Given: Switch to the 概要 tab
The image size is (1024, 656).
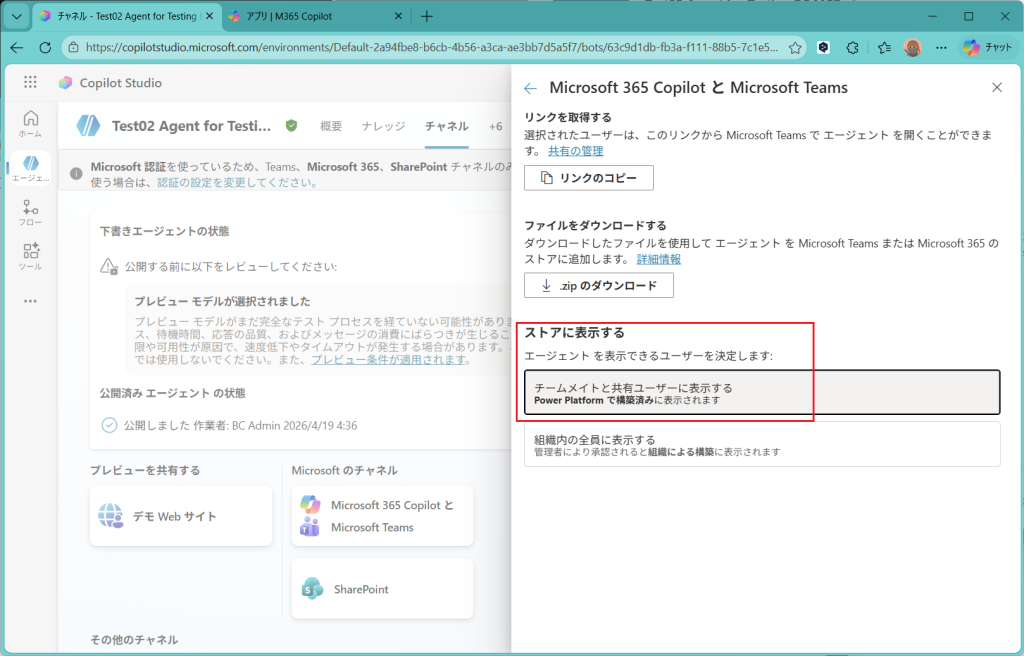Looking at the screenshot, I should (331, 126).
